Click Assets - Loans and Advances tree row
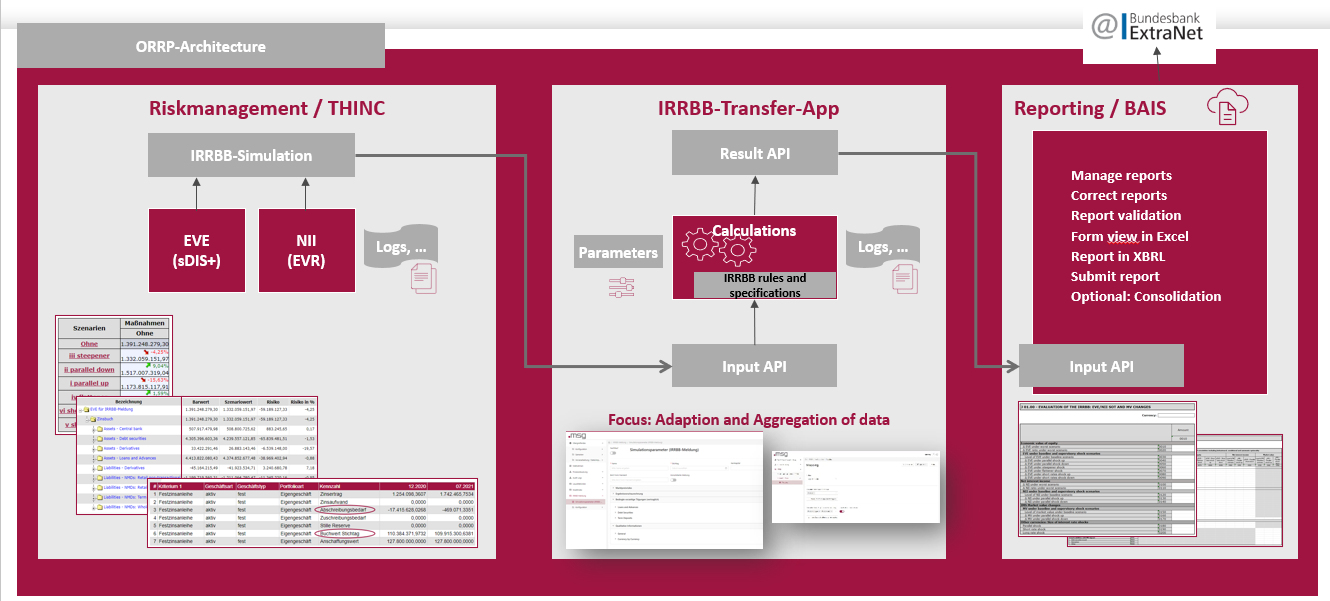The width and height of the screenshot is (1330, 601). pyautogui.click(x=130, y=458)
